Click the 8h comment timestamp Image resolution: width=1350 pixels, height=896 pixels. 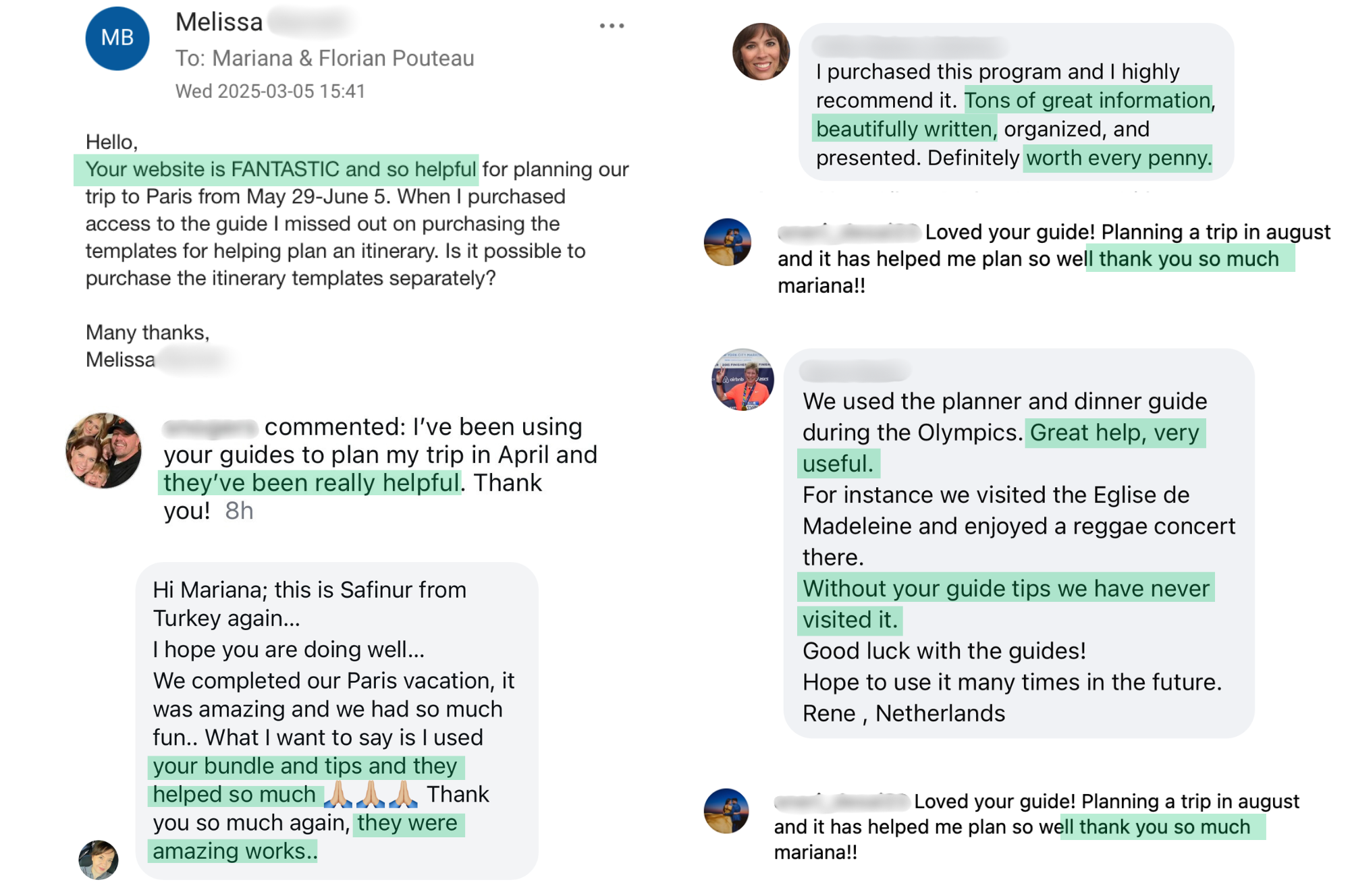[239, 511]
